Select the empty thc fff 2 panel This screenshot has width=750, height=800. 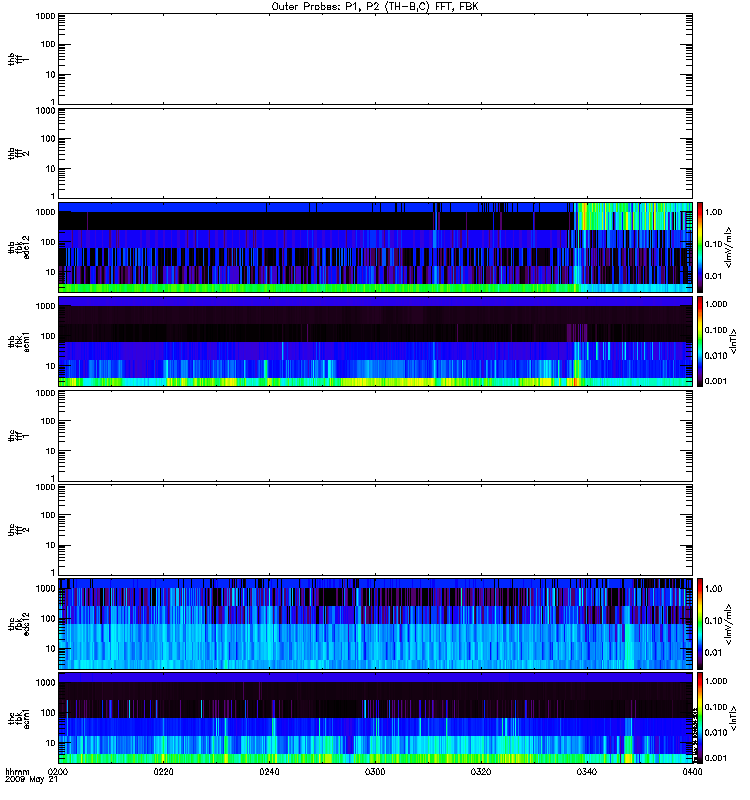click(375, 530)
